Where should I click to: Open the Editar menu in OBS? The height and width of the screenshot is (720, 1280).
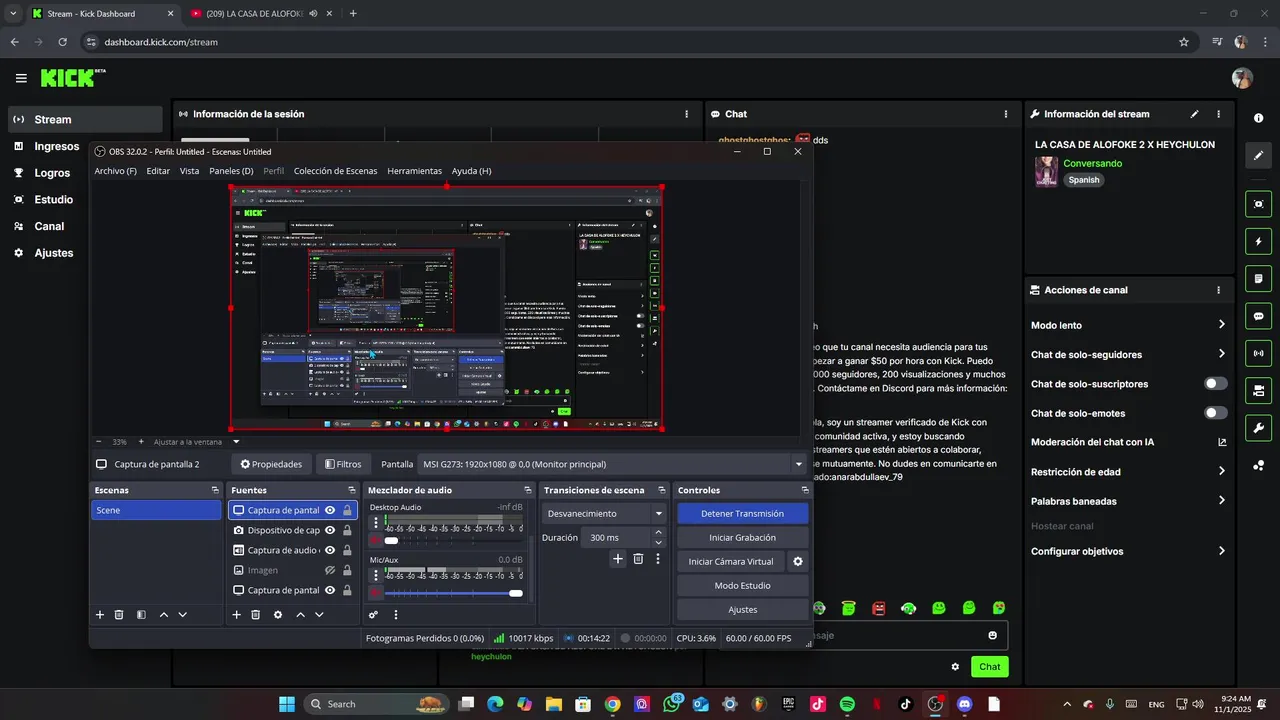(158, 171)
